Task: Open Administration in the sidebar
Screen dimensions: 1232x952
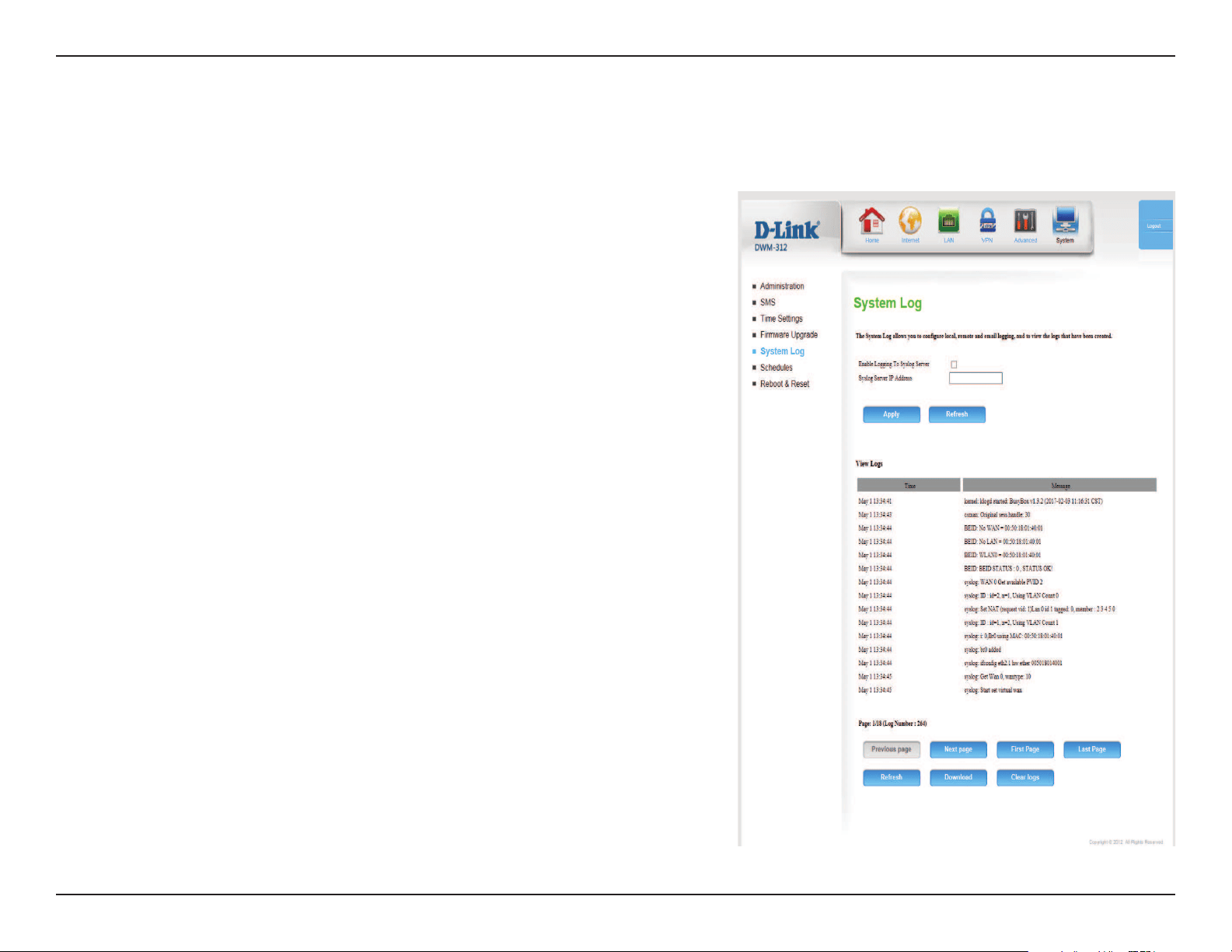Action: (x=782, y=286)
